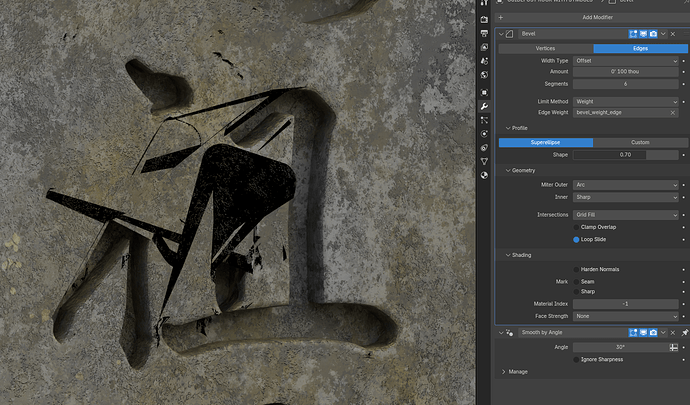Open the Object Data properties tab icon

(484, 161)
